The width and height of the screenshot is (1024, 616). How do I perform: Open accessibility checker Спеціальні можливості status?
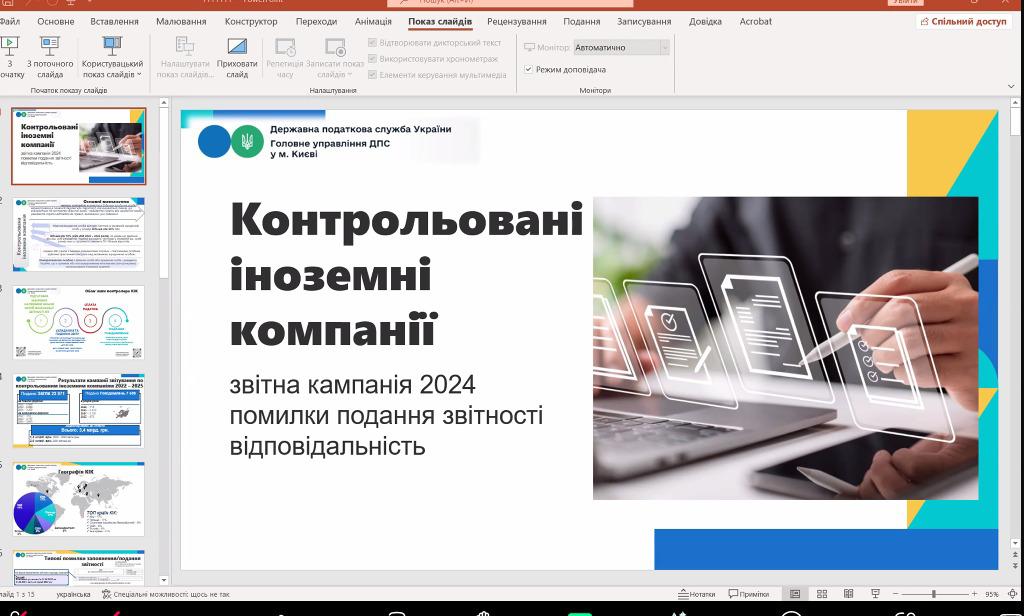[x=166, y=594]
